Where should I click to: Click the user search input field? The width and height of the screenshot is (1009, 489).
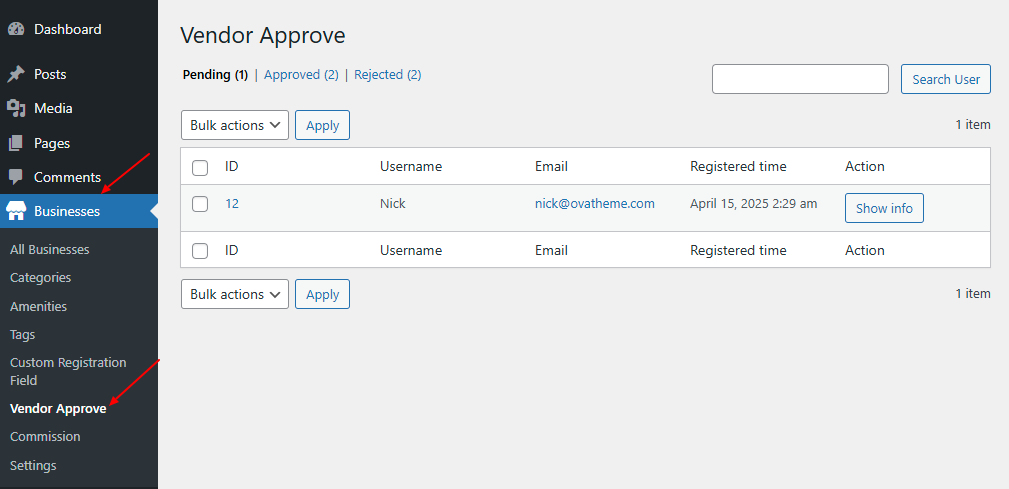[800, 79]
